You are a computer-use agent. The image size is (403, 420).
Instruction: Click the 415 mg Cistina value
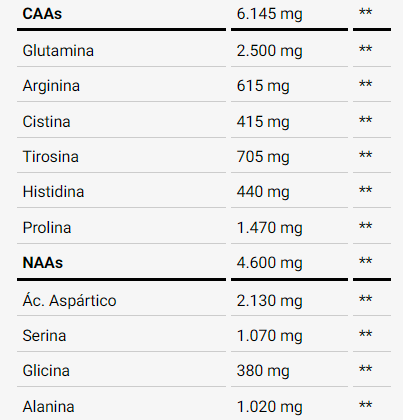point(263,122)
